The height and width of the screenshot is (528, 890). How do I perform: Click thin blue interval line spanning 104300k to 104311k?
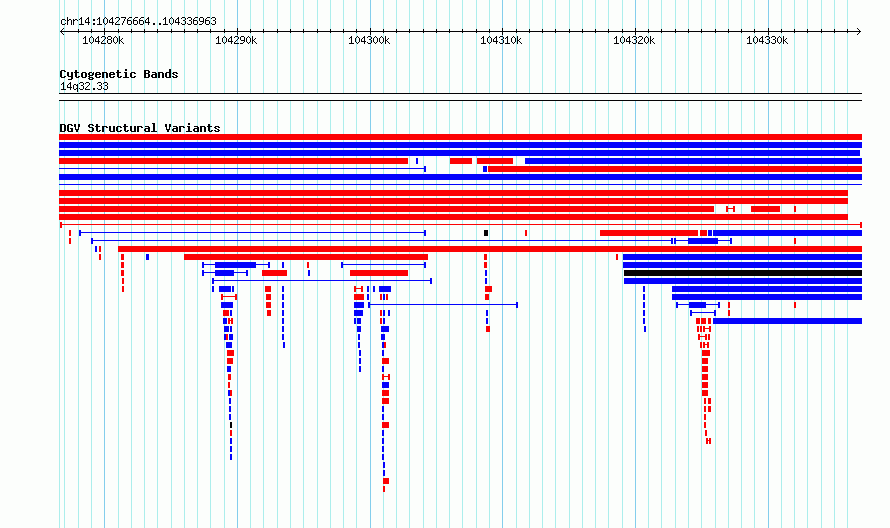[x=443, y=305]
